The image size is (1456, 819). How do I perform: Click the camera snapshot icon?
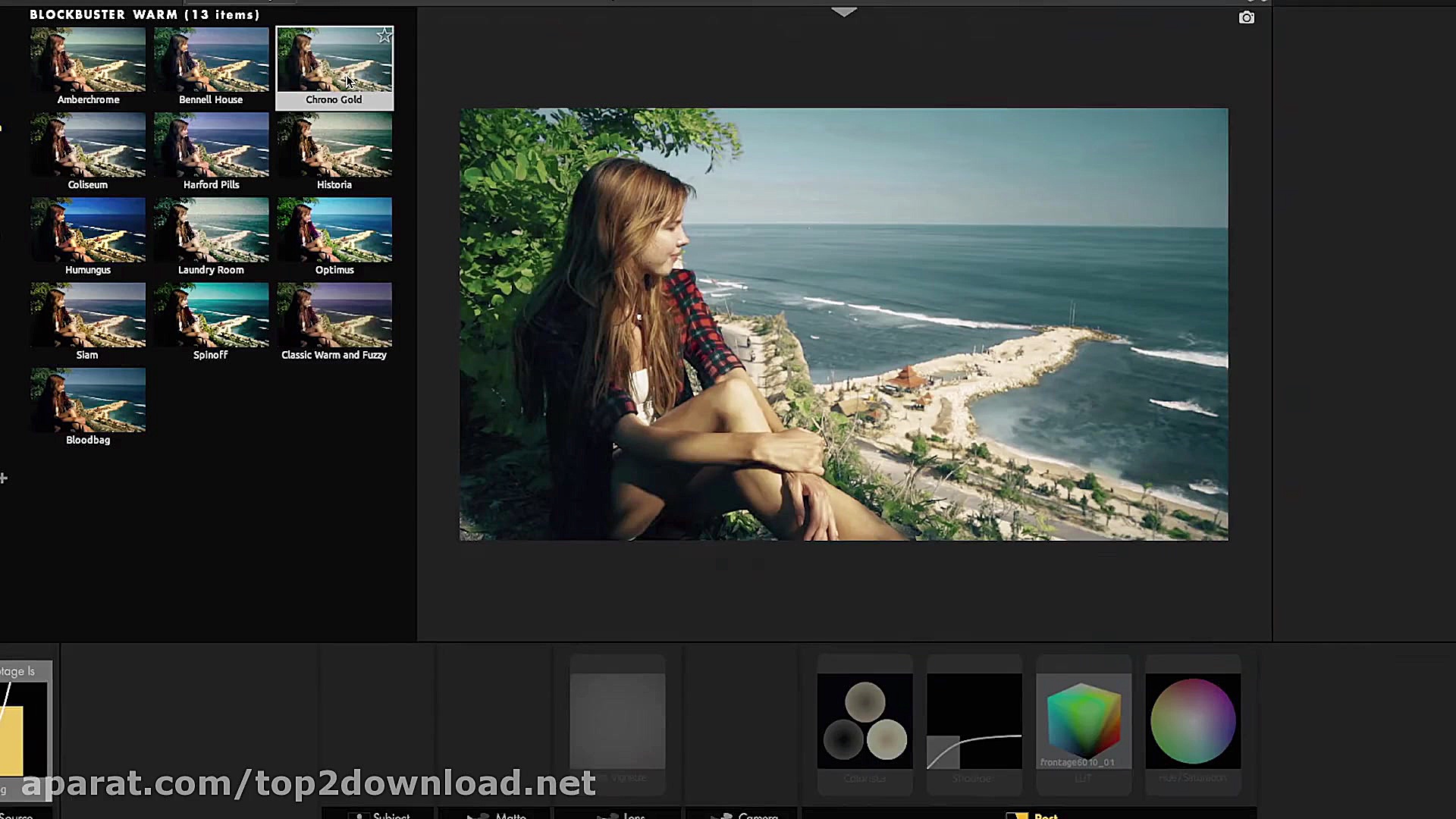click(1246, 17)
